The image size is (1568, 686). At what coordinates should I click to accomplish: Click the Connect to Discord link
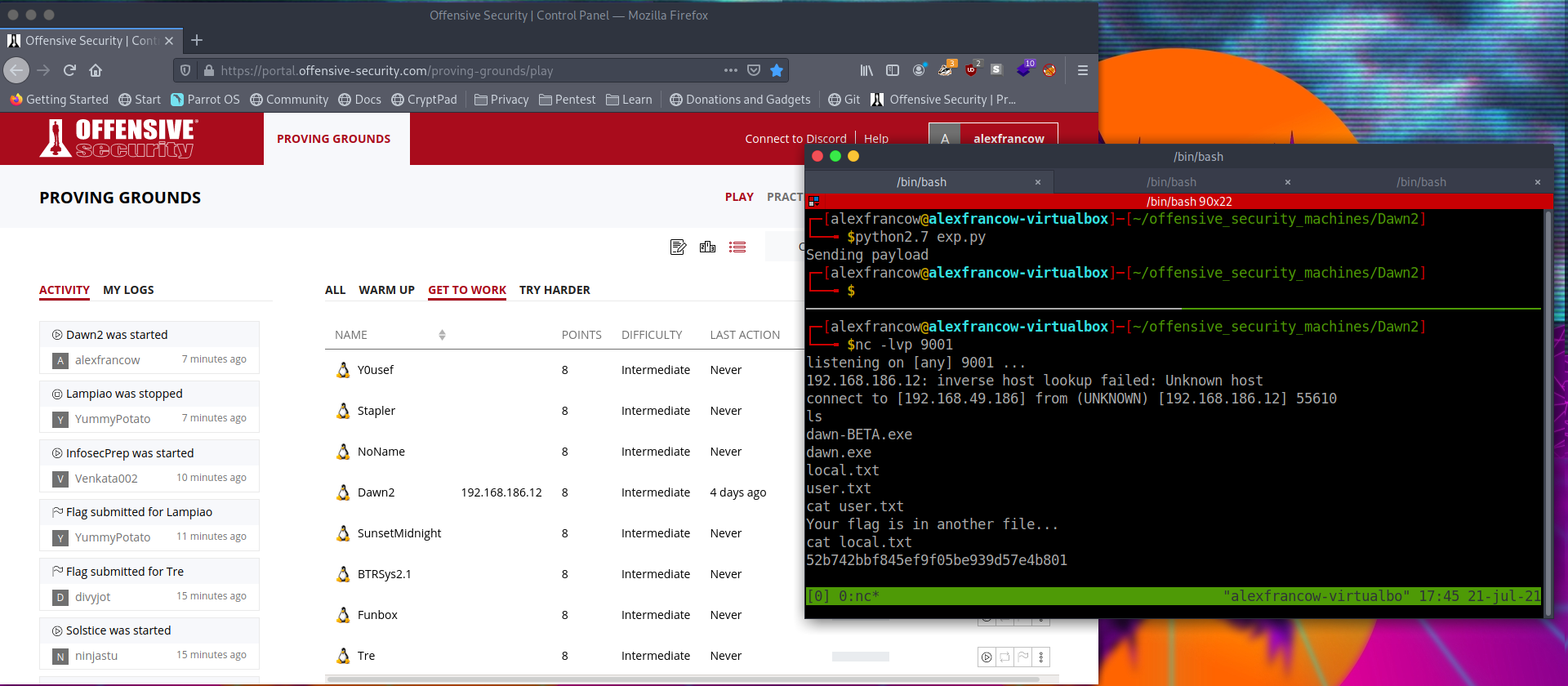pos(795,139)
